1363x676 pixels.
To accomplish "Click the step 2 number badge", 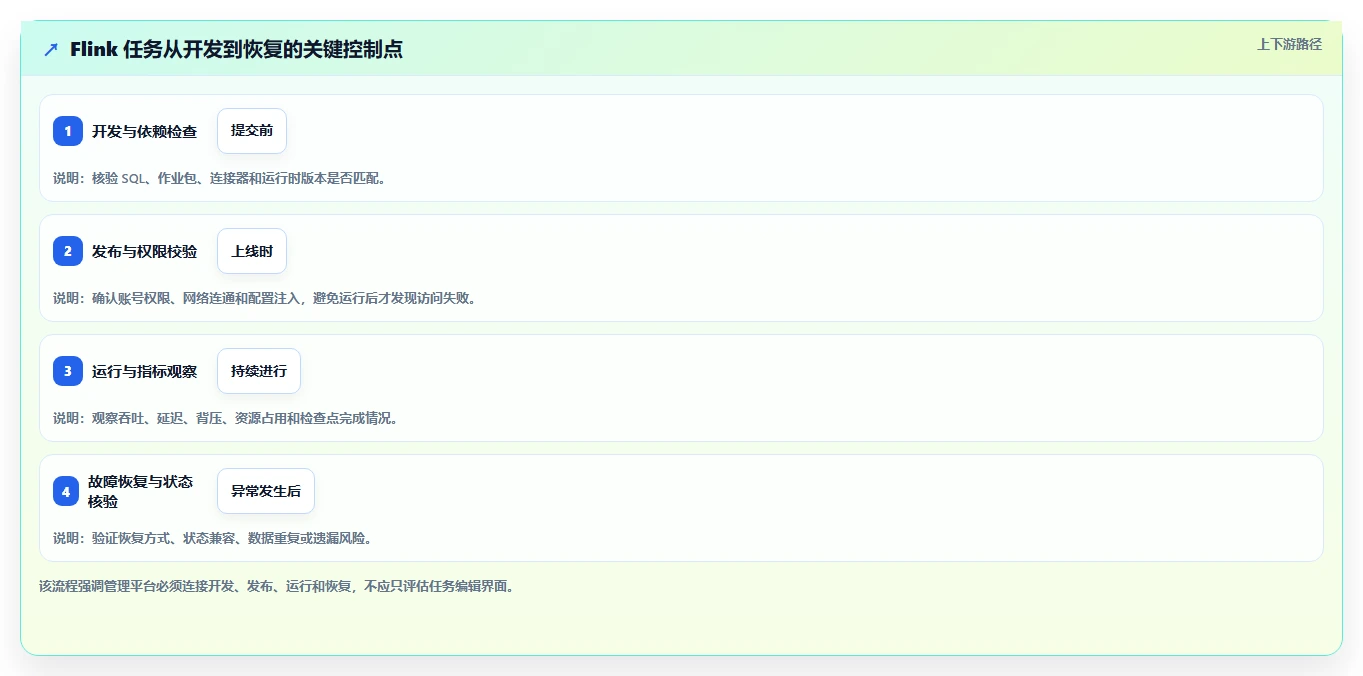I will [68, 251].
